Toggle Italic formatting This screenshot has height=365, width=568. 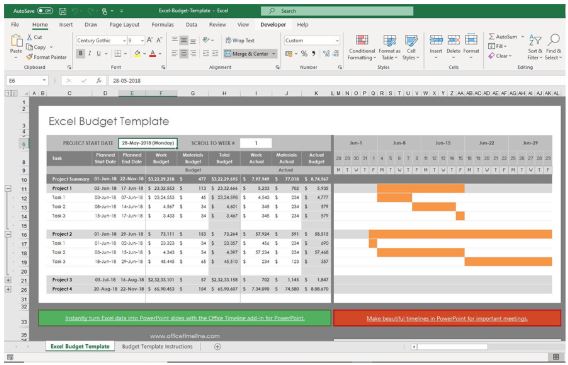(89, 54)
